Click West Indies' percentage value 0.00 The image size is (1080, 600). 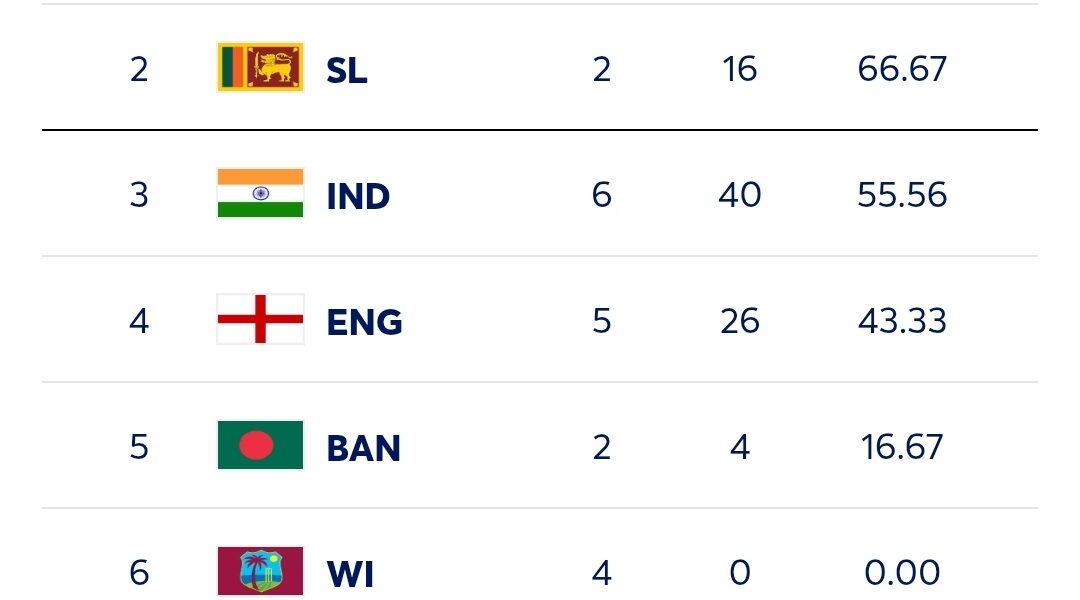pyautogui.click(x=902, y=573)
